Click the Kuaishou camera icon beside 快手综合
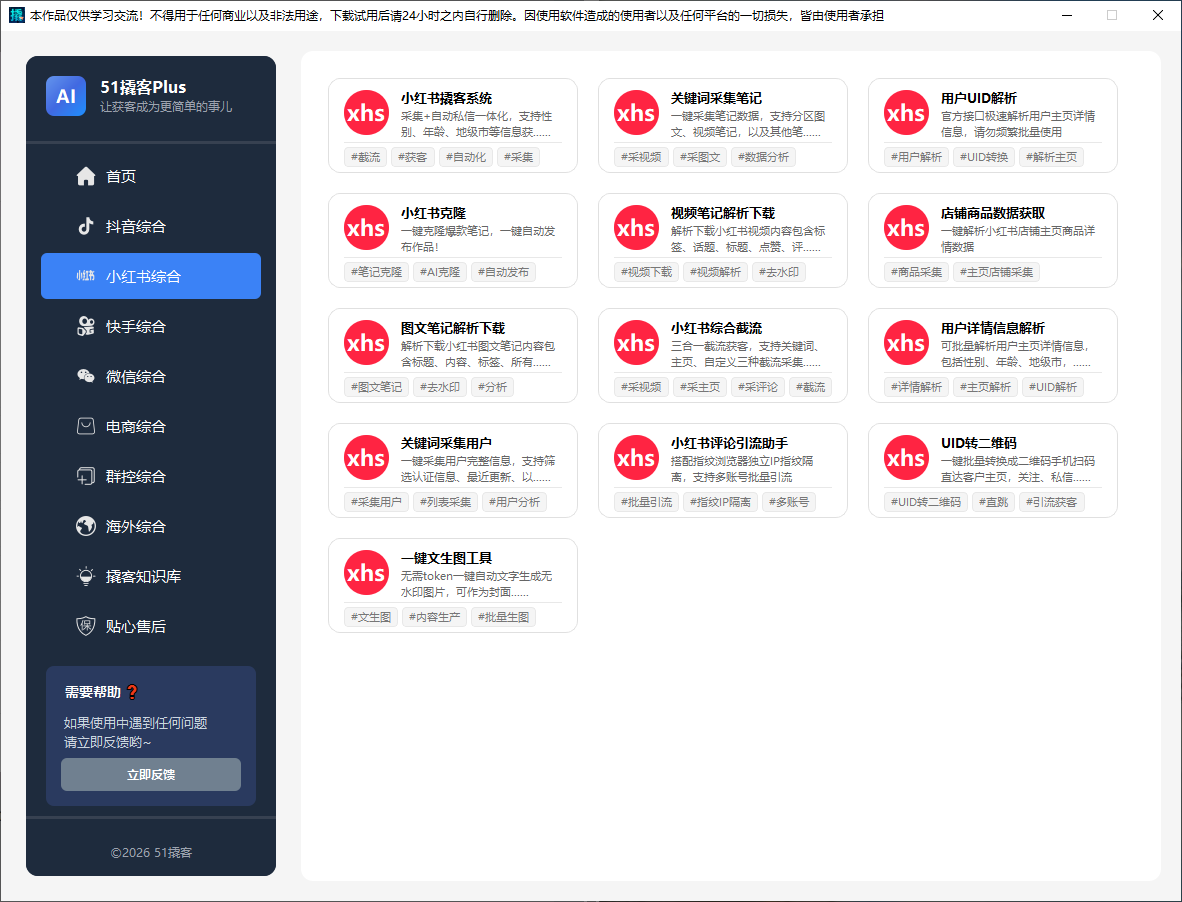The height and width of the screenshot is (902, 1182). click(x=86, y=326)
